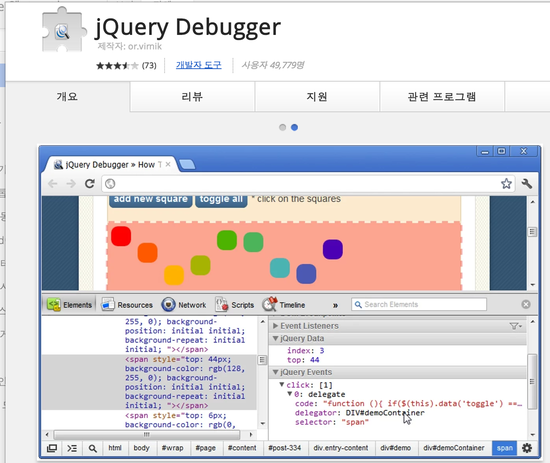Image resolution: width=550 pixels, height=463 pixels.
Task: Click the orange square
Action: click(147, 253)
